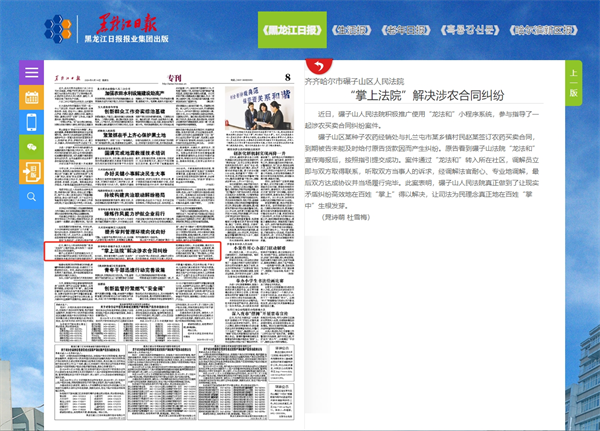Click the blue search magnifier icon
600x431 pixels.
[x=32, y=197]
